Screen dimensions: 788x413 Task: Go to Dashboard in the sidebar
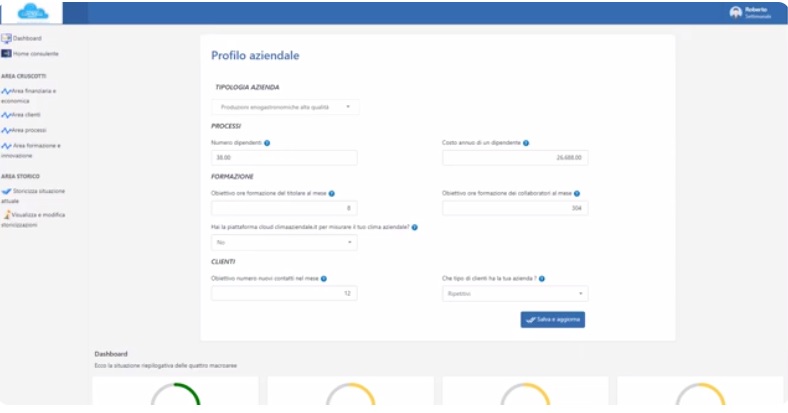pos(27,38)
